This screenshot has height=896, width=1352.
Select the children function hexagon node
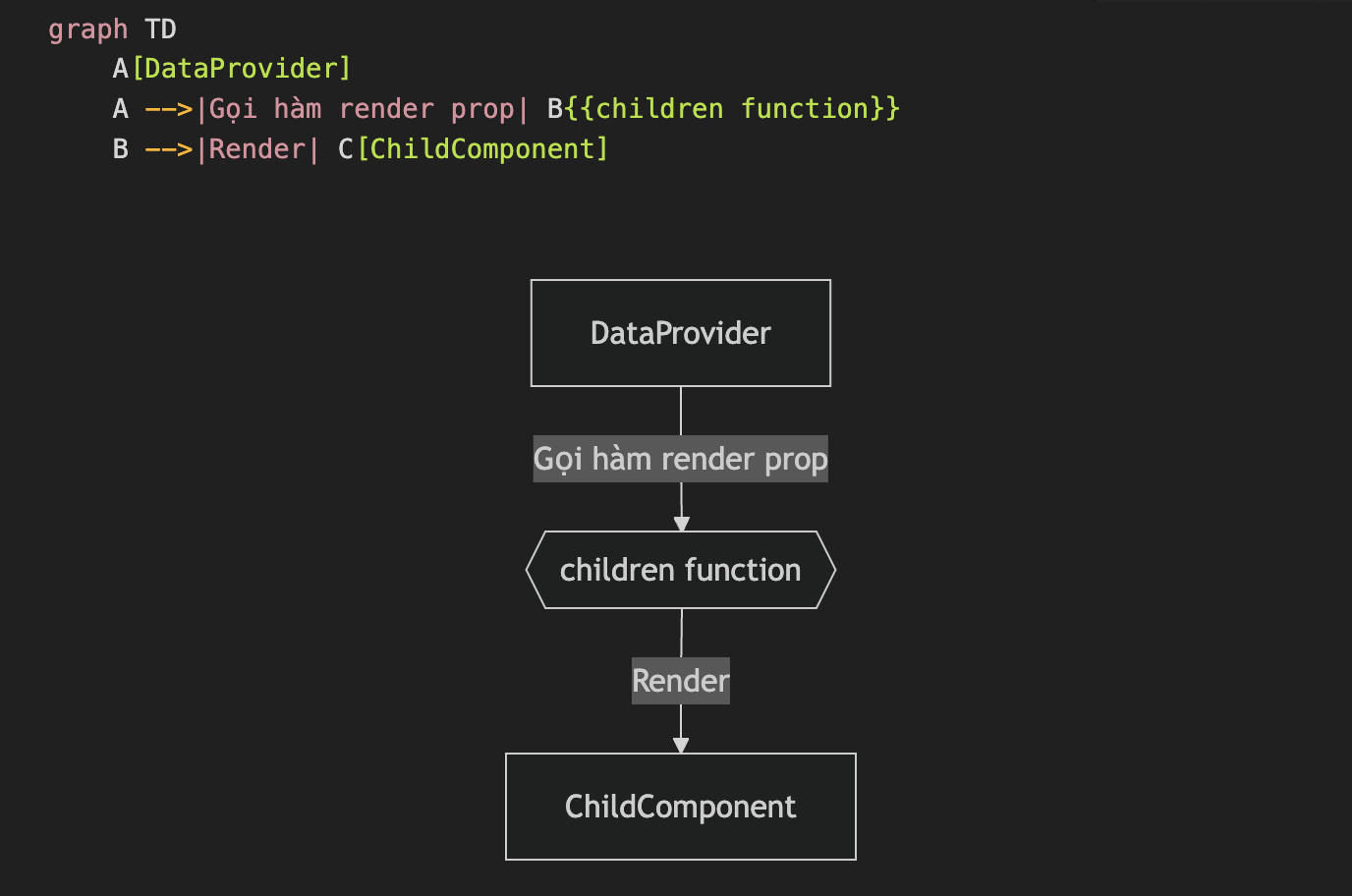681,570
